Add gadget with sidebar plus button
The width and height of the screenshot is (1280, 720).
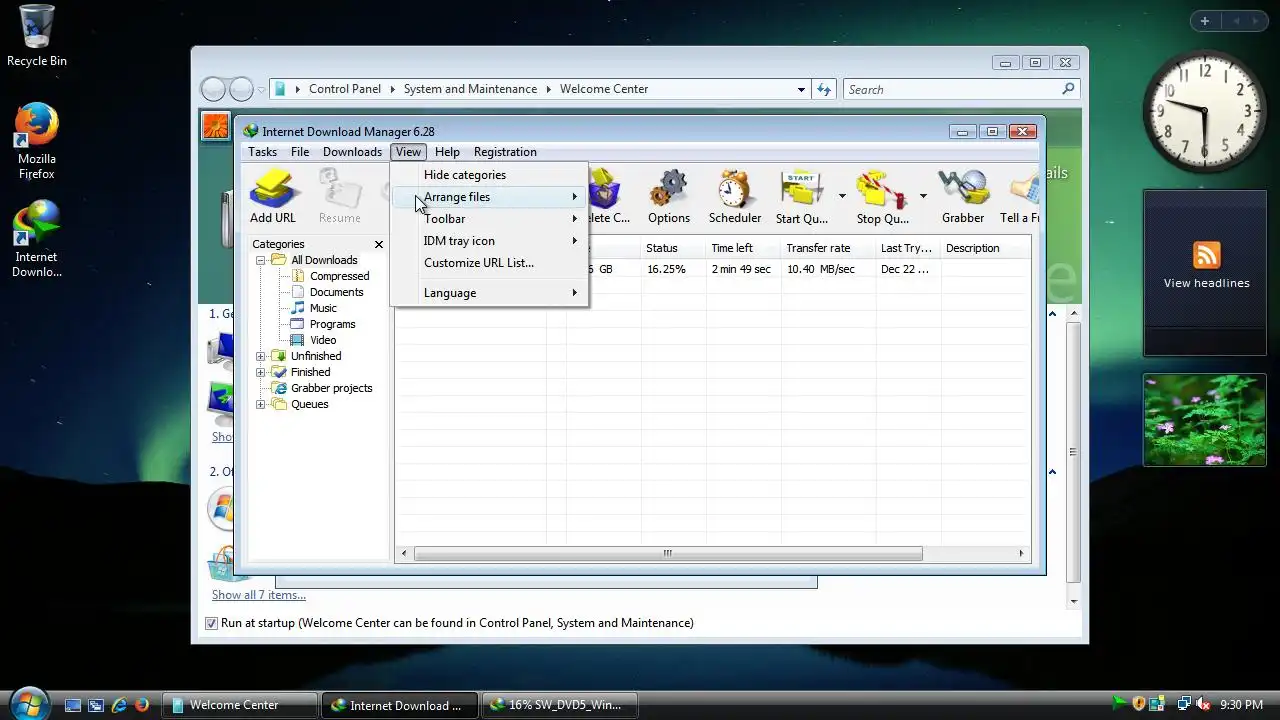(1205, 21)
